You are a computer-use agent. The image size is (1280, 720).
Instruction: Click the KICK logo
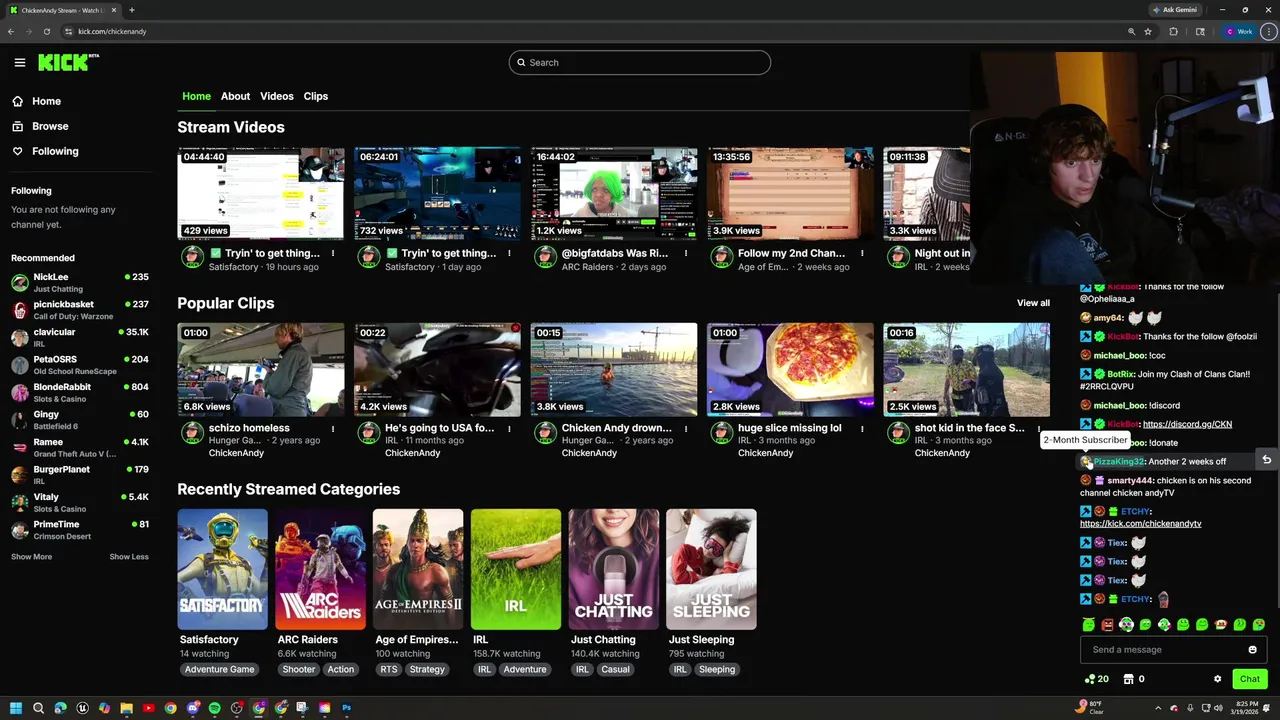(x=68, y=62)
